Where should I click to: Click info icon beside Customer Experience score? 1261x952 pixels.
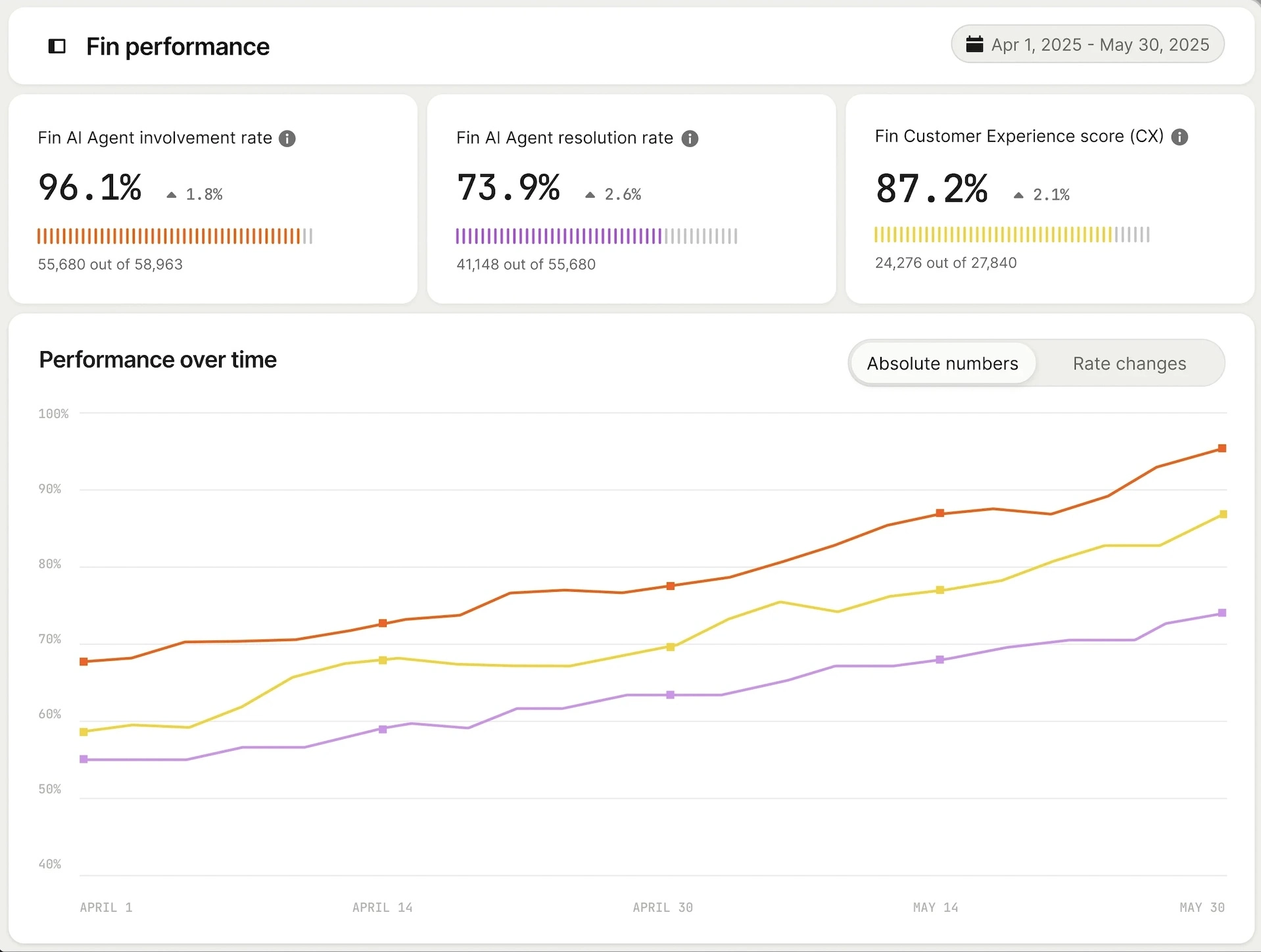1179,137
